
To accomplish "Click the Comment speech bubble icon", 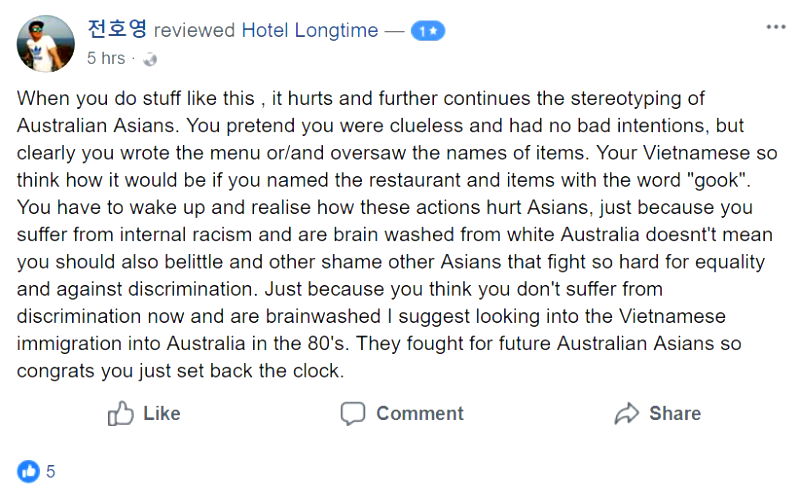I will tap(352, 413).
